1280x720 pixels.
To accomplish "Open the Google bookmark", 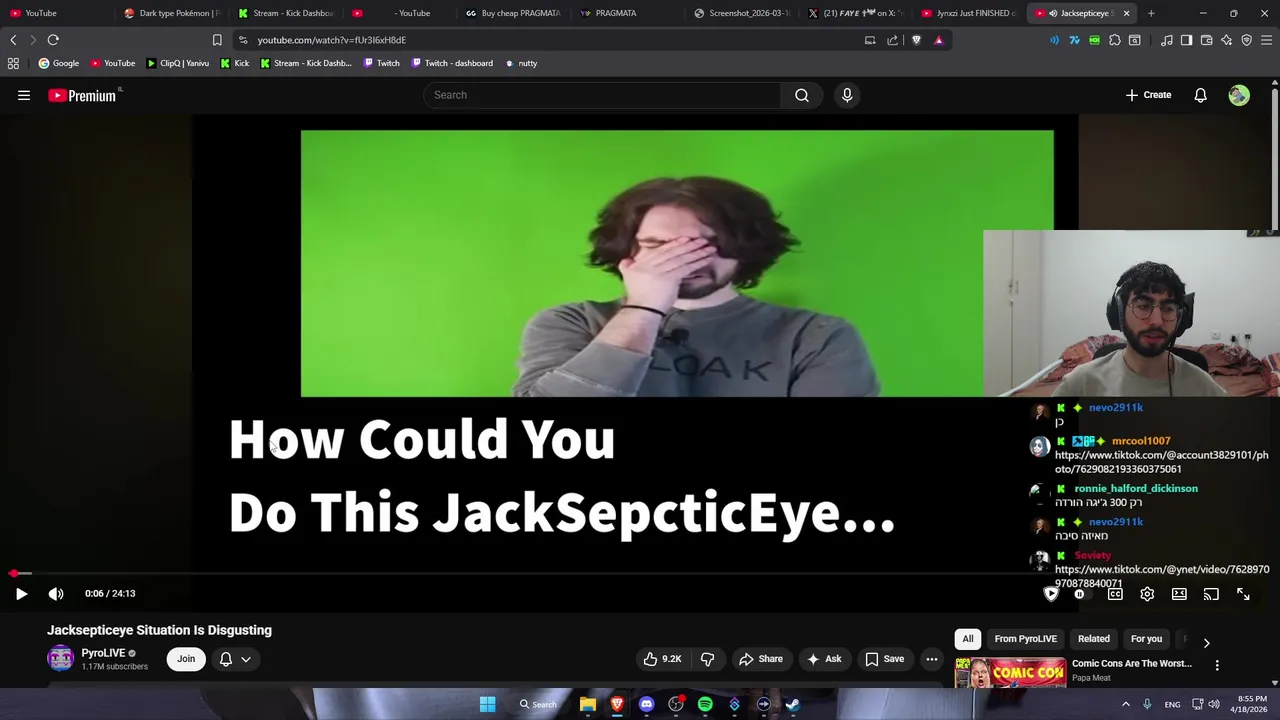I will (x=59, y=63).
